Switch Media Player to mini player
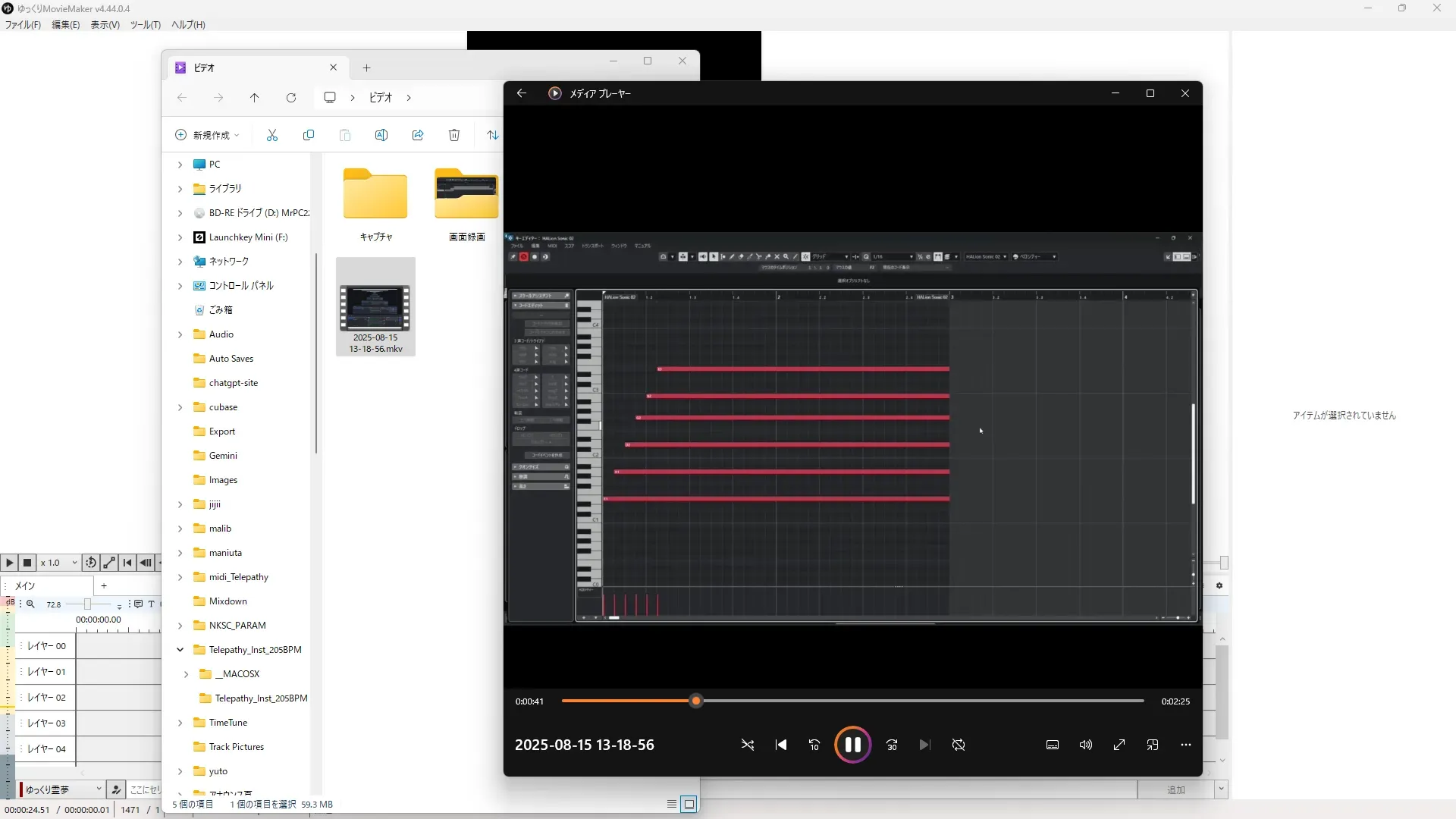Screen dimensions: 1456x819 [x=1153, y=745]
